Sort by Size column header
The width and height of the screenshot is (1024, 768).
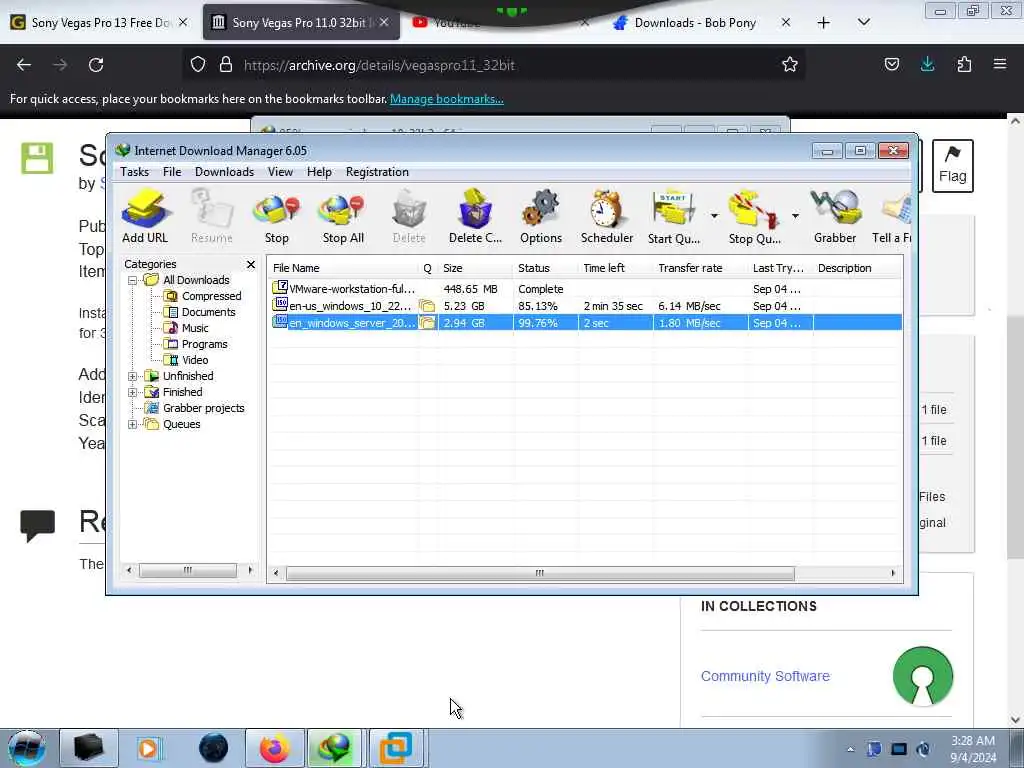475,268
